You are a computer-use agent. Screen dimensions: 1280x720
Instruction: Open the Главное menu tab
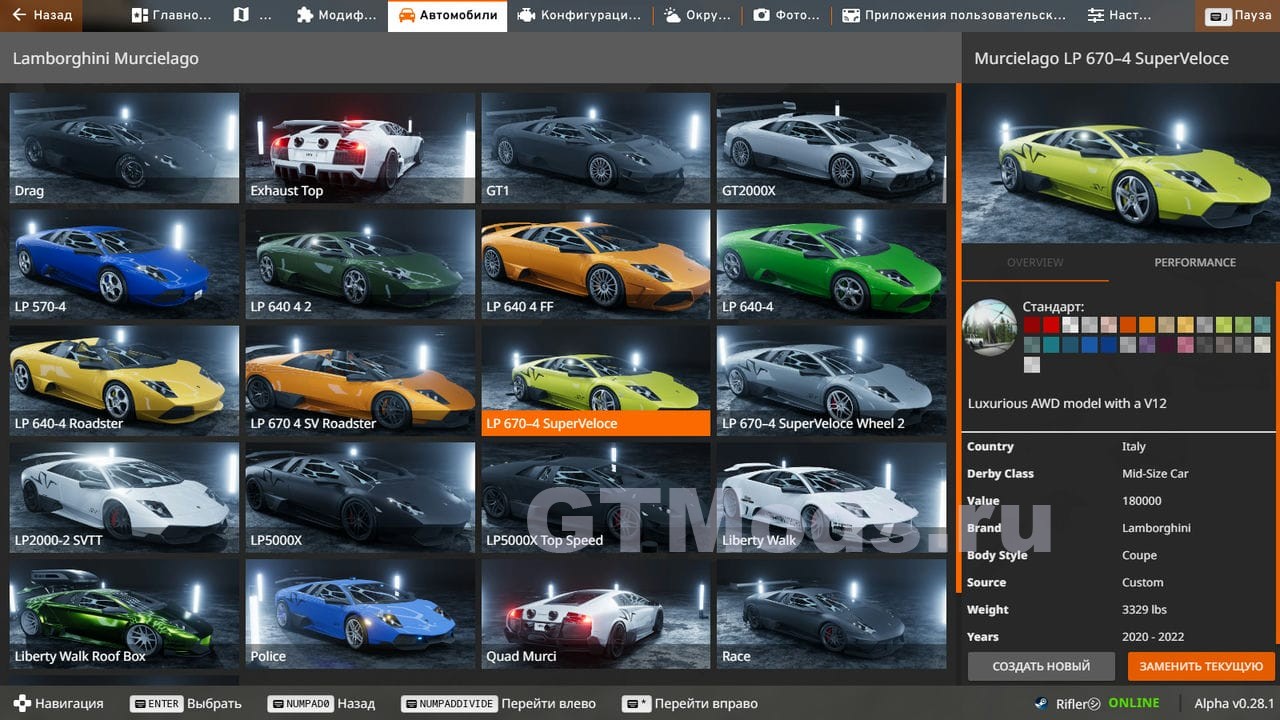(x=171, y=15)
